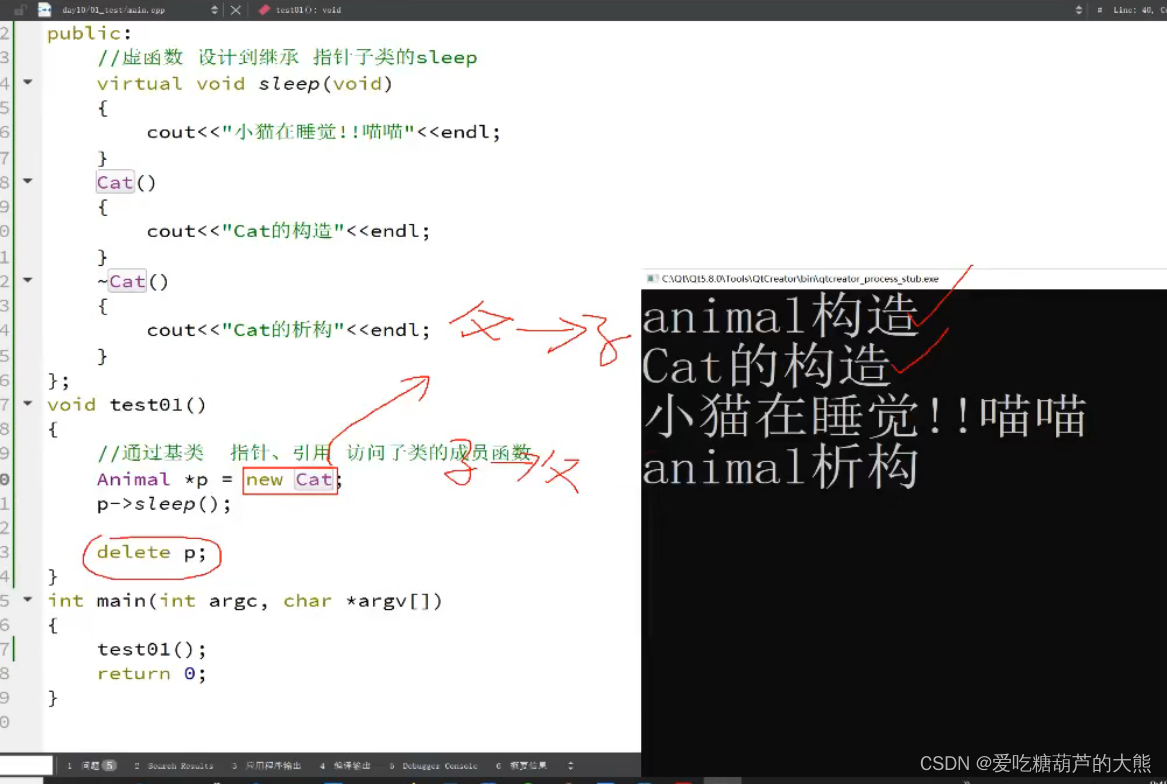Open the Search Results output pane
The height and width of the screenshot is (784, 1167).
(x=174, y=765)
